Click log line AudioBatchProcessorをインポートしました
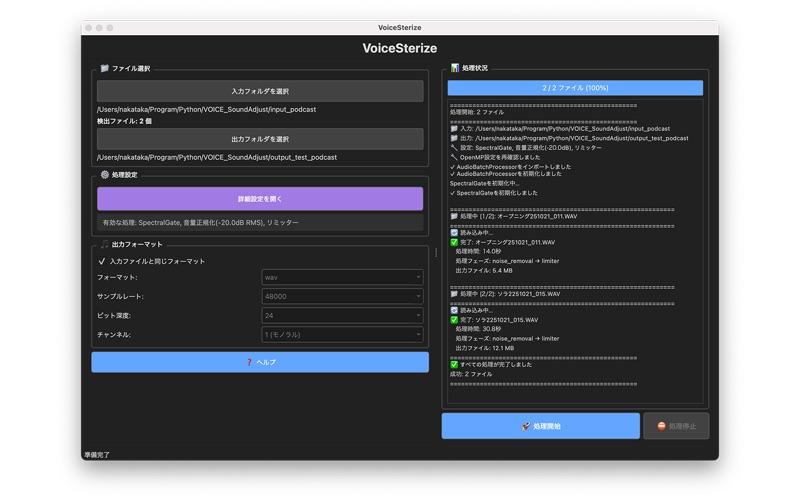800x500 pixels. (x=514, y=167)
